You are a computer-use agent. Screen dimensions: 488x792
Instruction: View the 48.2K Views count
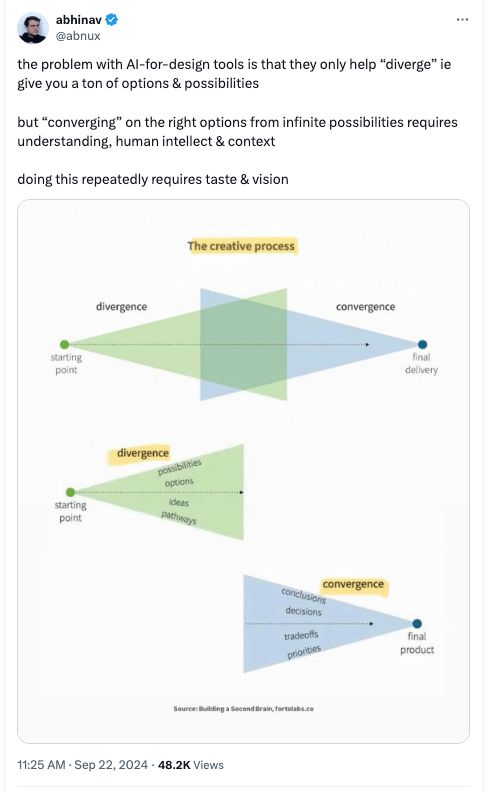[x=190, y=765]
